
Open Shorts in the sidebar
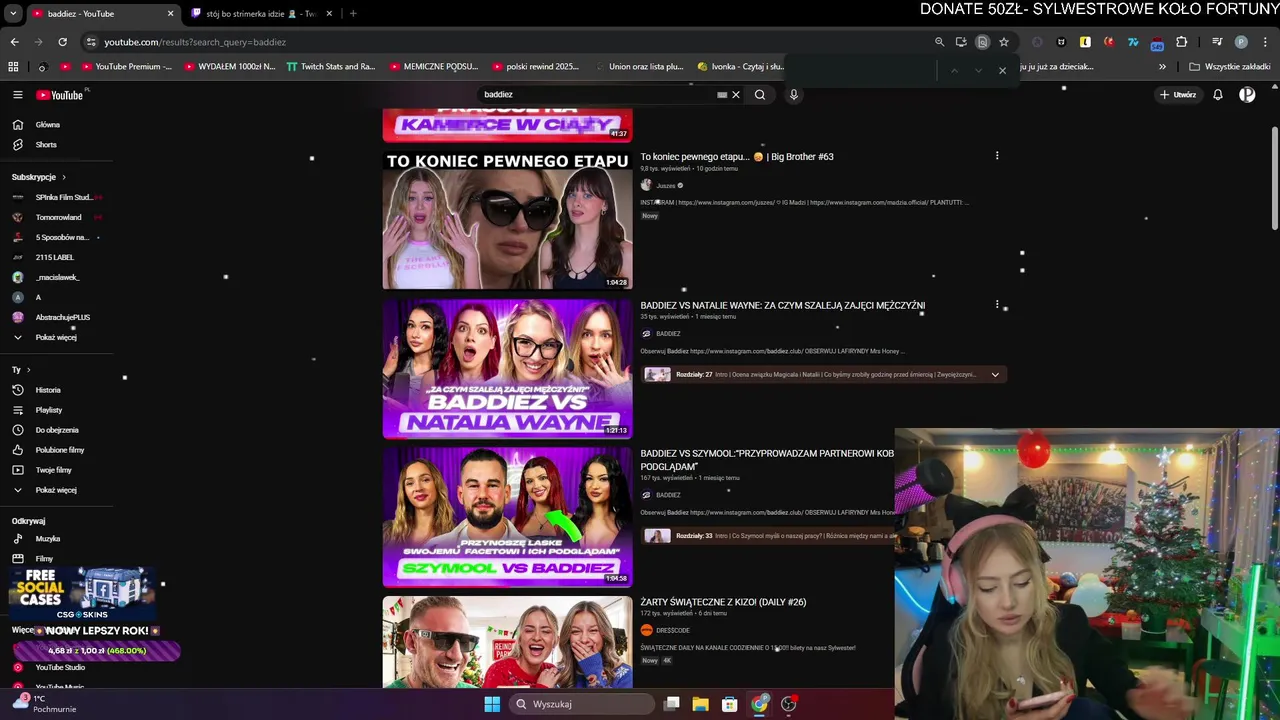(46, 145)
